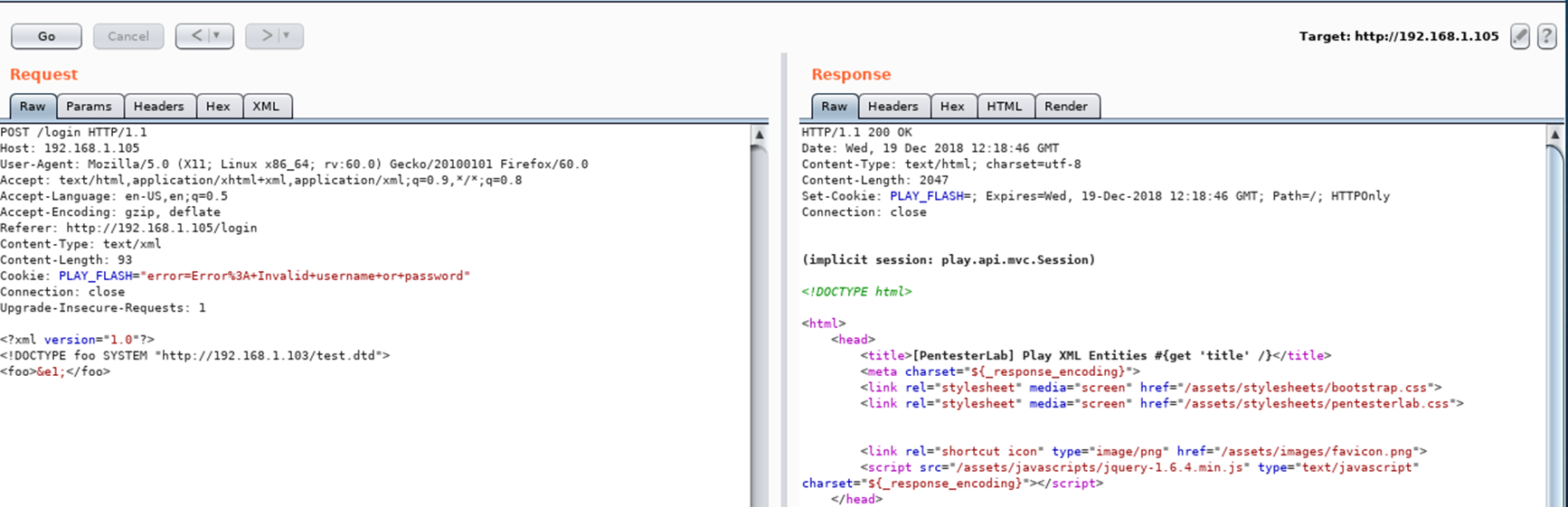Click the Set-Cookie response header line

1095,196
